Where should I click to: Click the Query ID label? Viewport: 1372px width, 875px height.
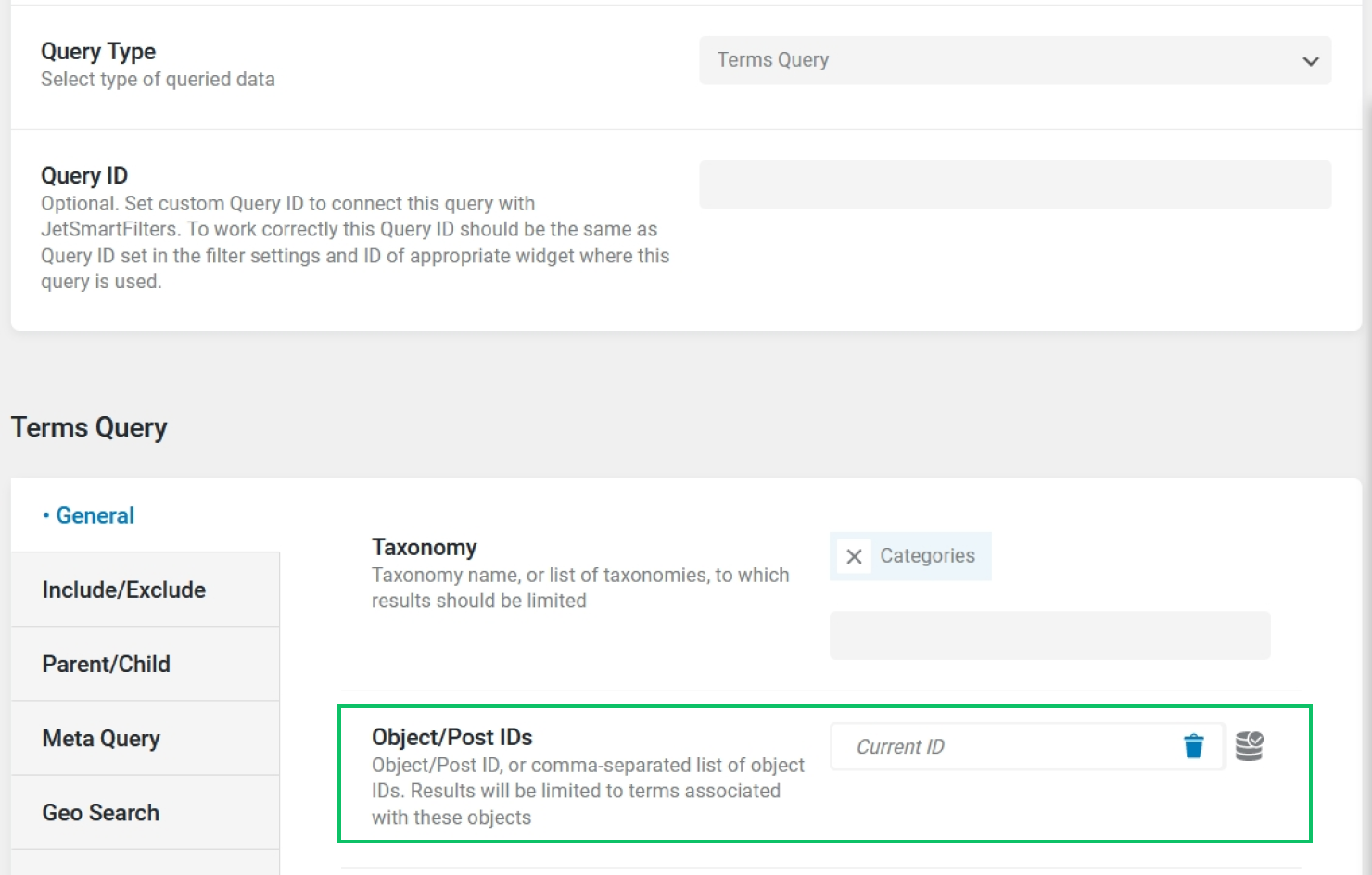[x=84, y=175]
